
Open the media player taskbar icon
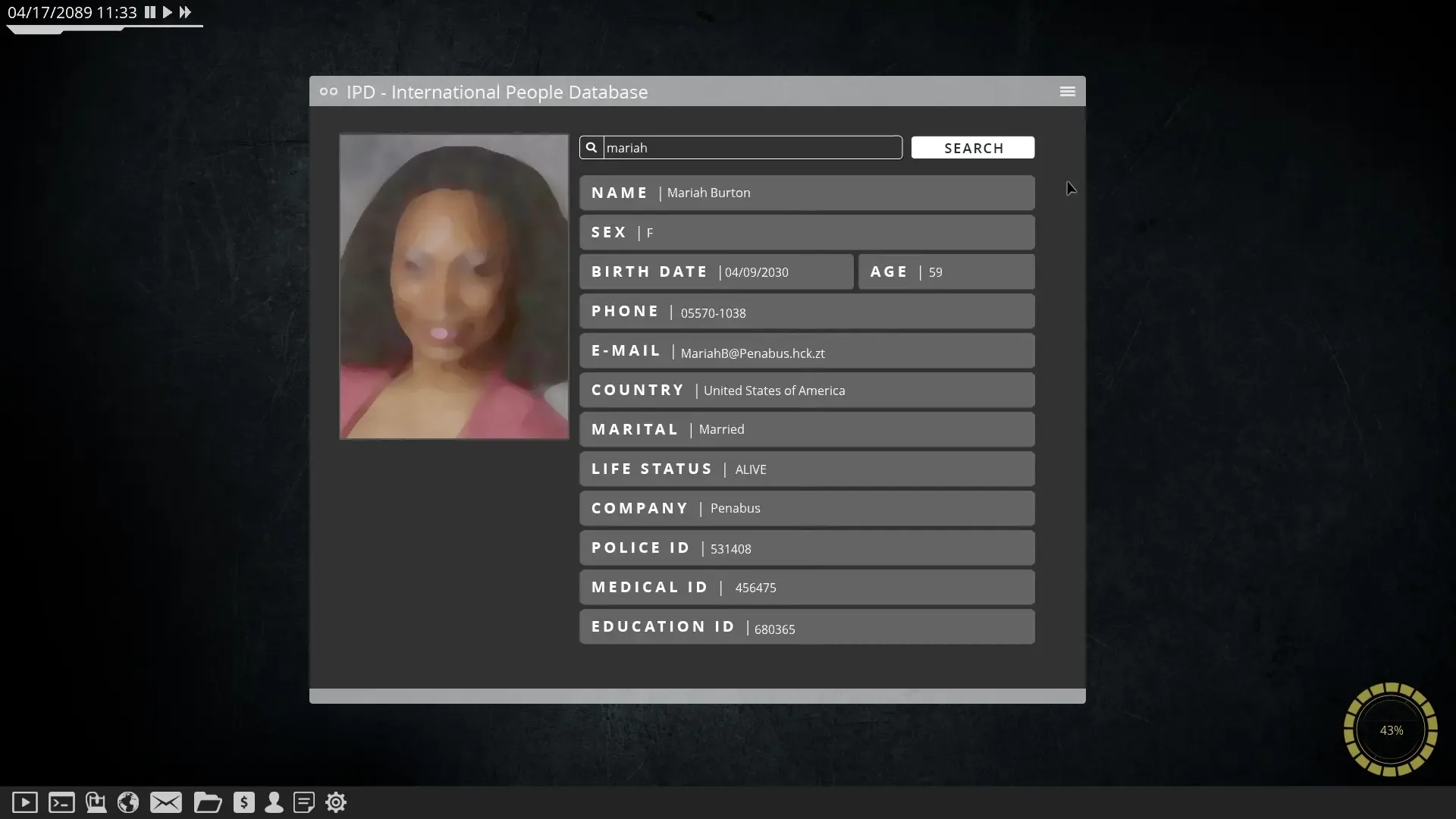pyautogui.click(x=25, y=802)
